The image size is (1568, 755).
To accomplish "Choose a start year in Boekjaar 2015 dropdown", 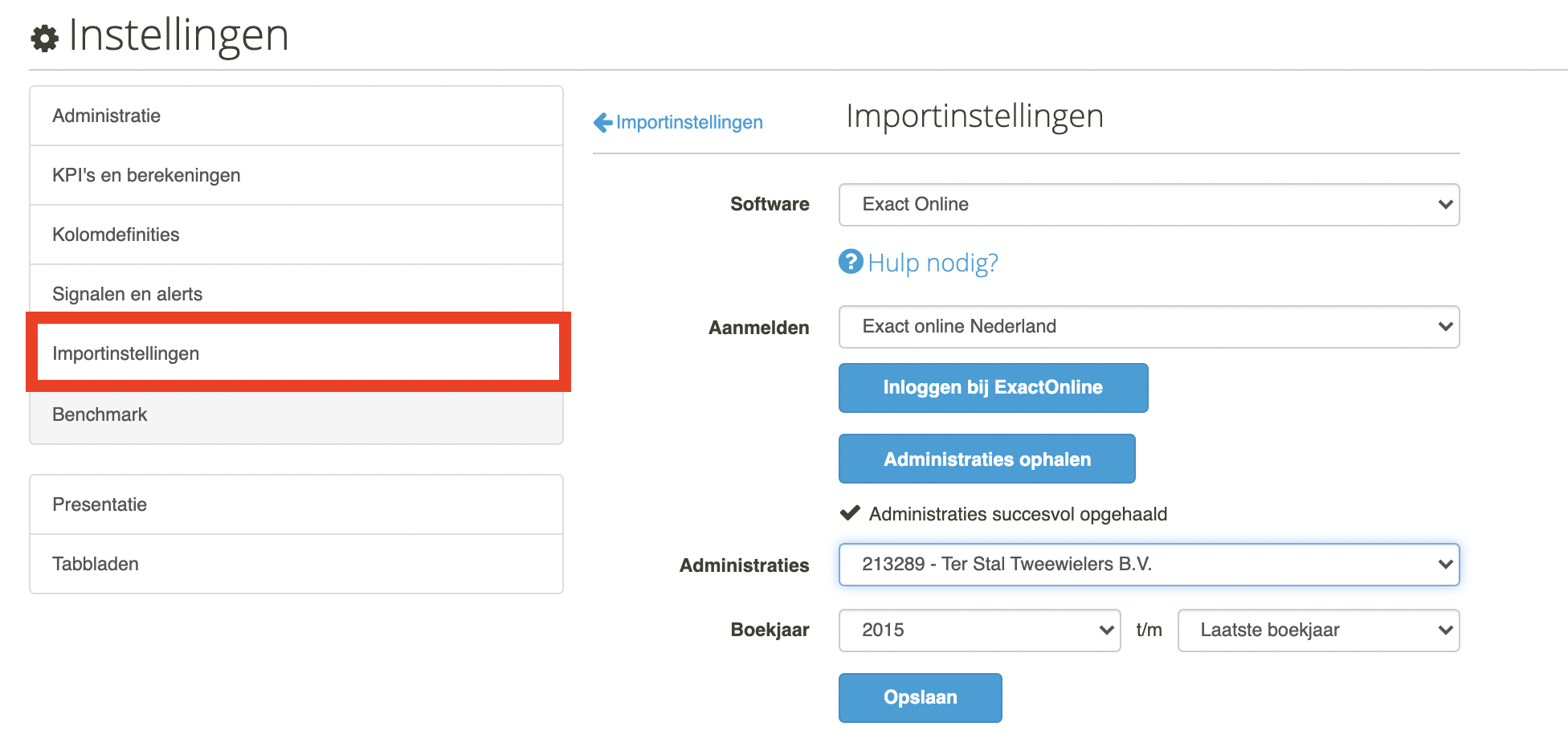I will click(x=979, y=631).
